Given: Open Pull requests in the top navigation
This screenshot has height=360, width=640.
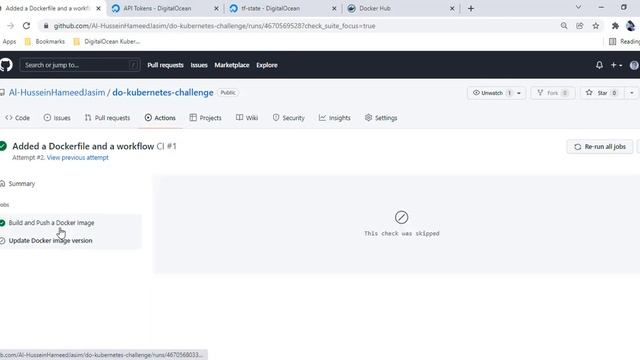Looking at the screenshot, I should tap(165, 65).
